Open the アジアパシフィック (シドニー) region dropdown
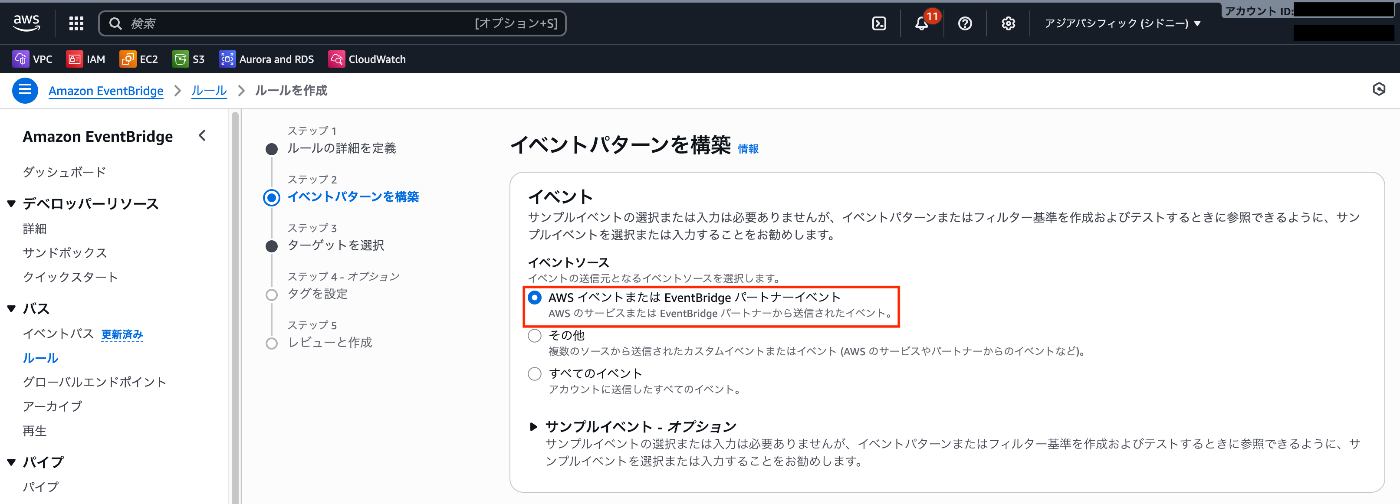Image resolution: width=1400 pixels, height=504 pixels. 1122,23
